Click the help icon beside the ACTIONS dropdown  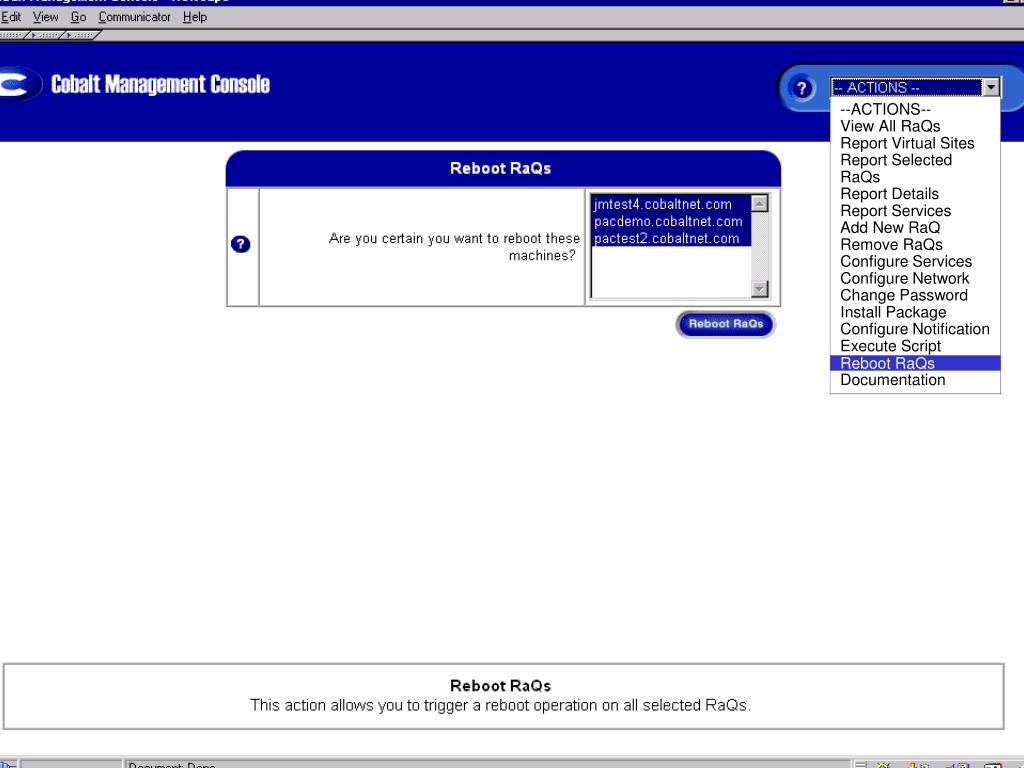[x=801, y=88]
